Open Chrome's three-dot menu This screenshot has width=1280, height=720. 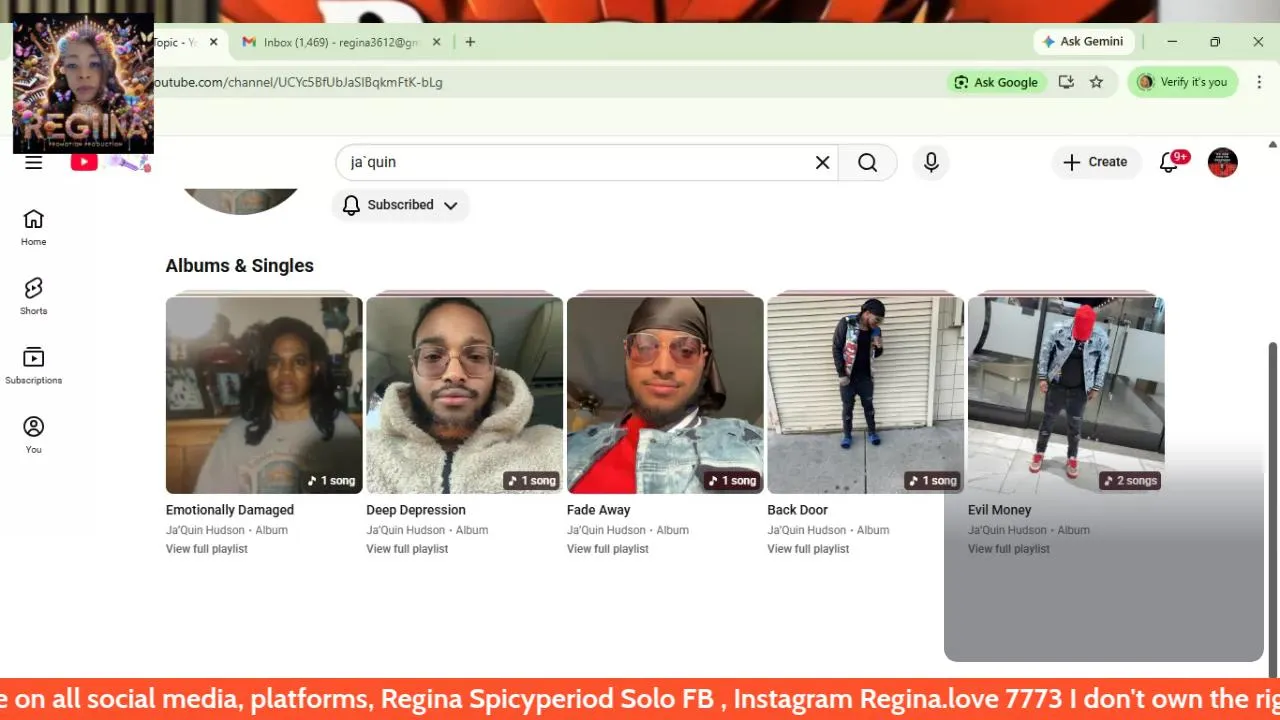pos(1259,82)
